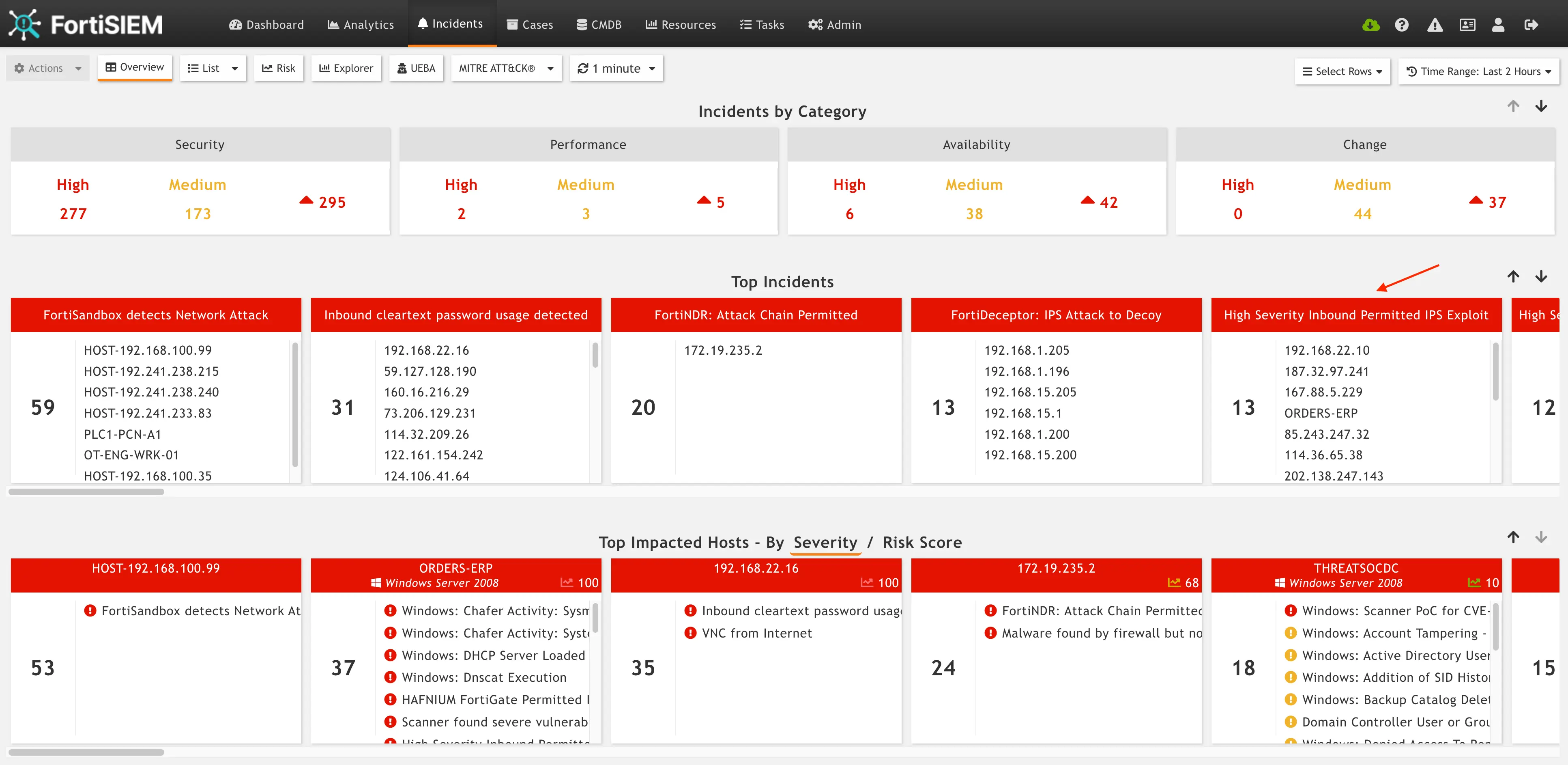Open Inbound cleartext password usage detected header
This screenshot has width=1568, height=765.
[x=456, y=315]
